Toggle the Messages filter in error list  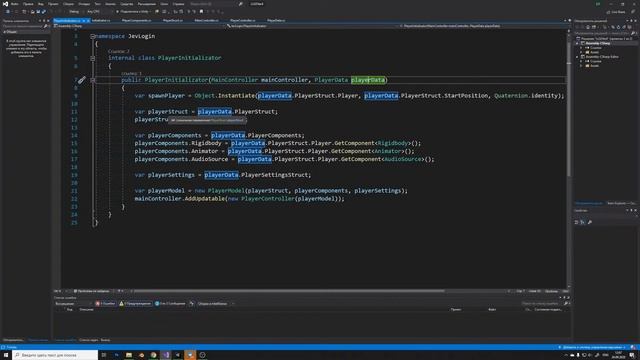tap(170, 304)
